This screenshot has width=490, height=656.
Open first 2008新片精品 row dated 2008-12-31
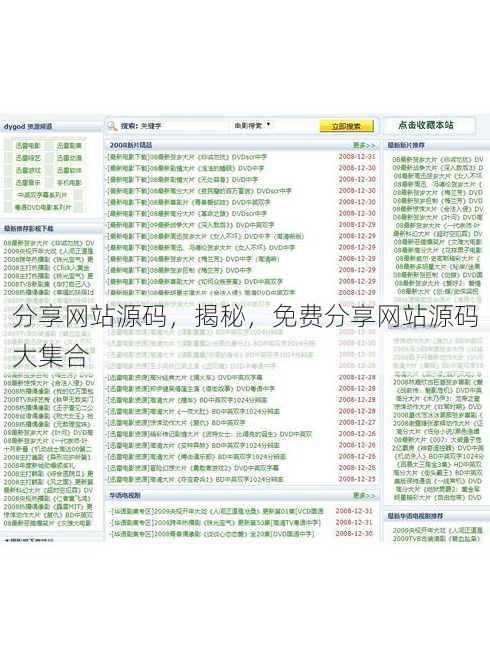(x=187, y=157)
